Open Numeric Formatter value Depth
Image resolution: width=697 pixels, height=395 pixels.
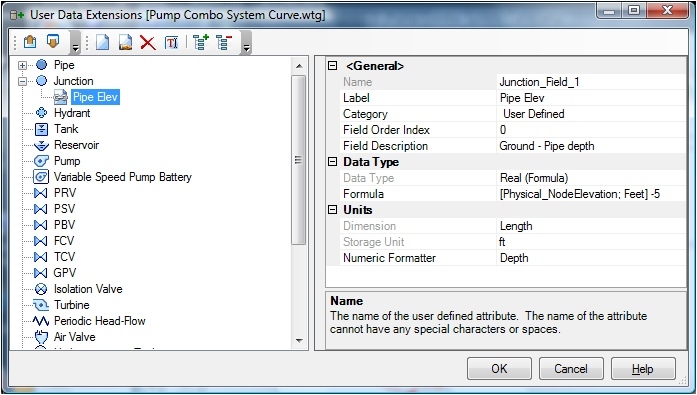[592, 258]
